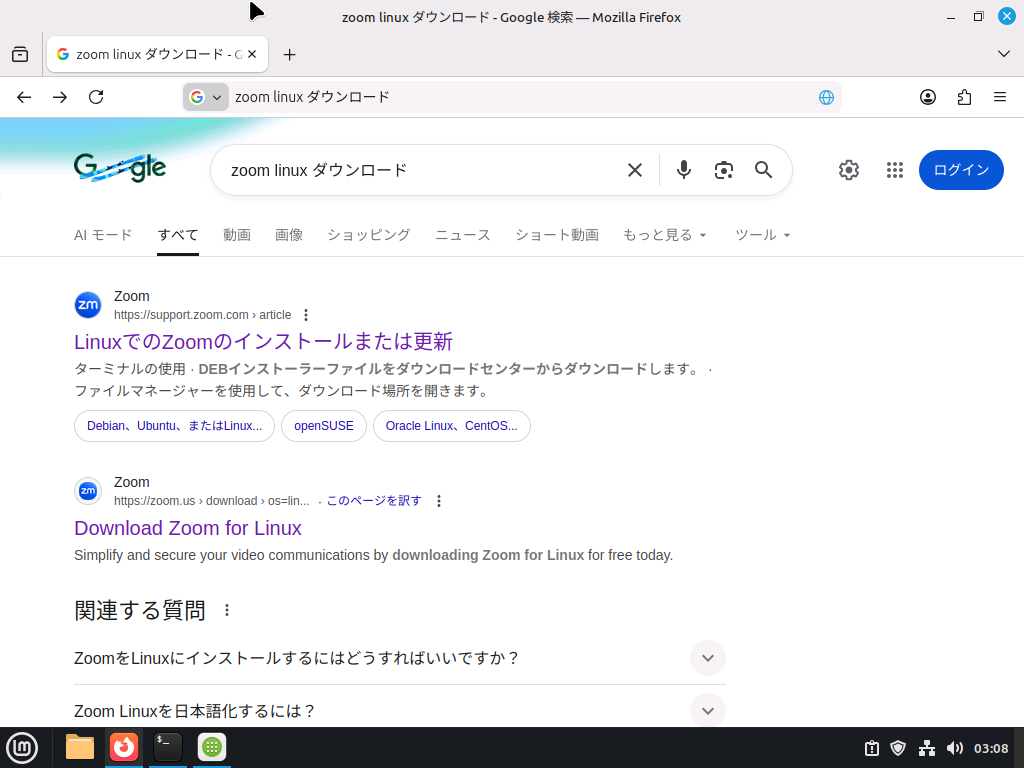The width and height of the screenshot is (1024, 768).
Task: Open the network icon in the system tray
Action: click(926, 747)
